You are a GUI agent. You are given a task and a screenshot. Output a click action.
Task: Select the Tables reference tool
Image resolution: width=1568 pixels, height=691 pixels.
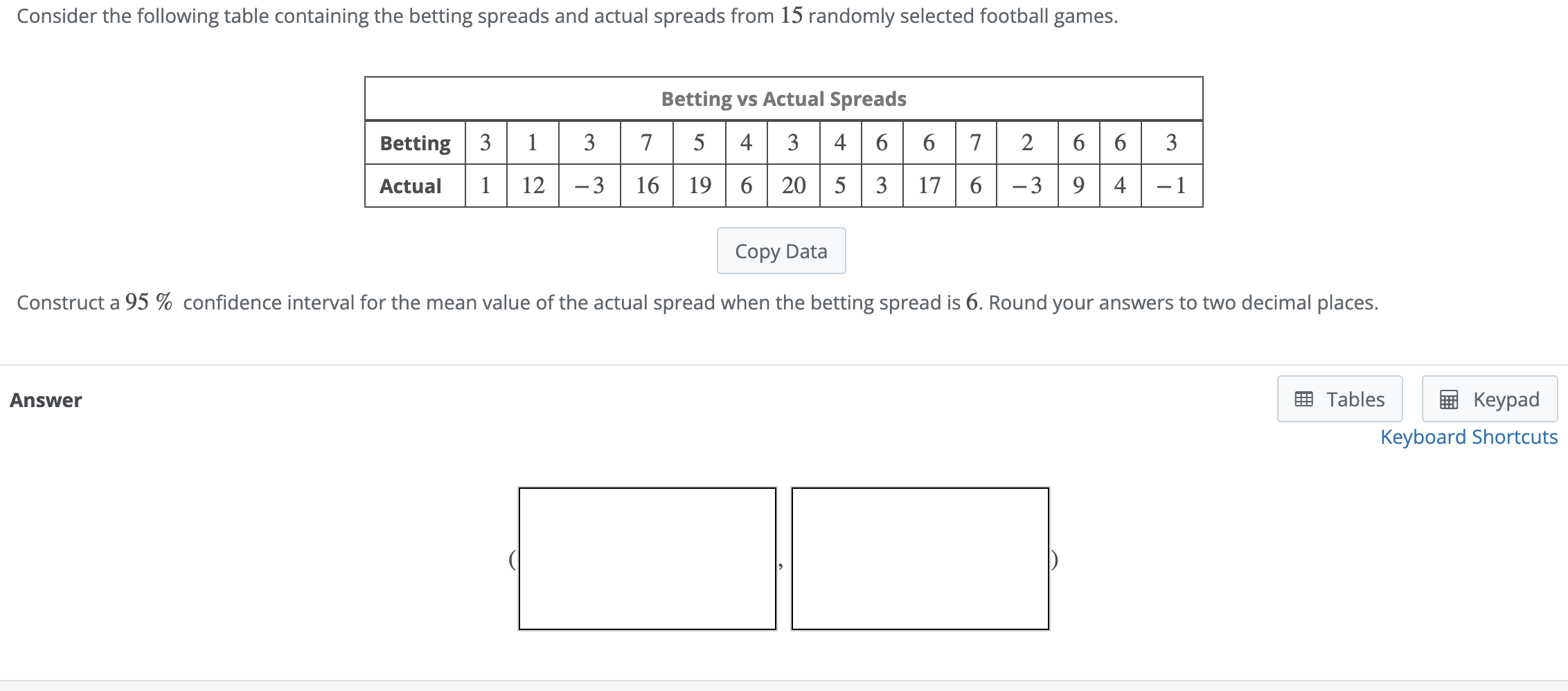[x=1339, y=399]
